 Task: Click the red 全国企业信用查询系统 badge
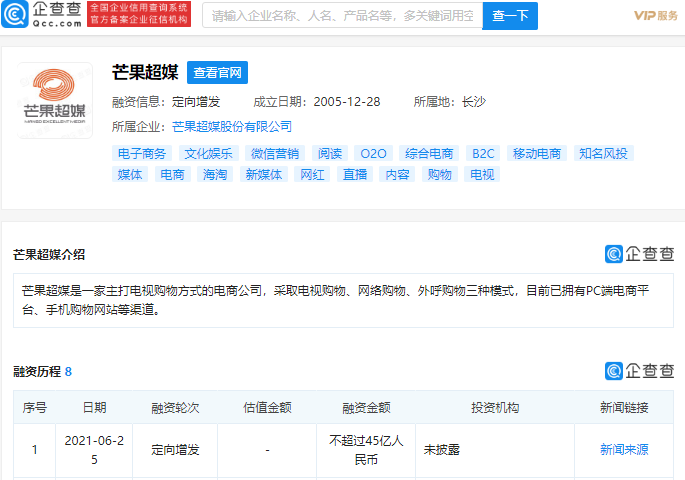139,14
